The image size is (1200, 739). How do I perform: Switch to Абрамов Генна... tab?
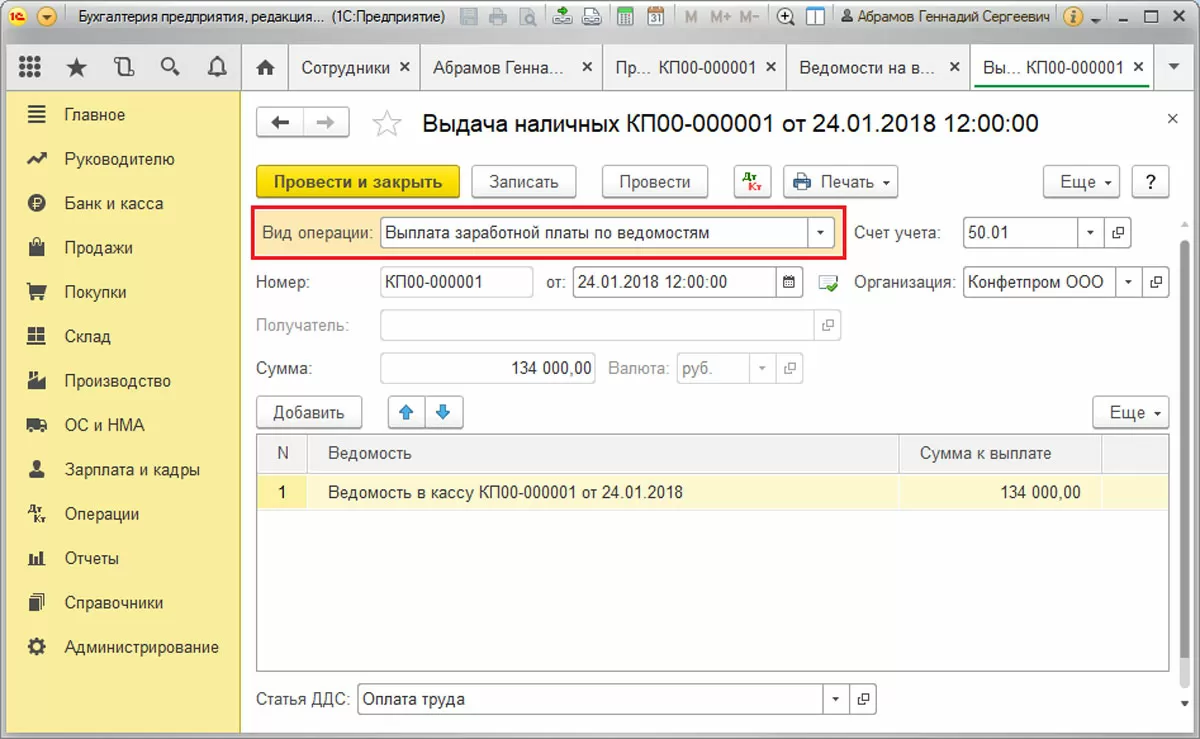coord(499,67)
